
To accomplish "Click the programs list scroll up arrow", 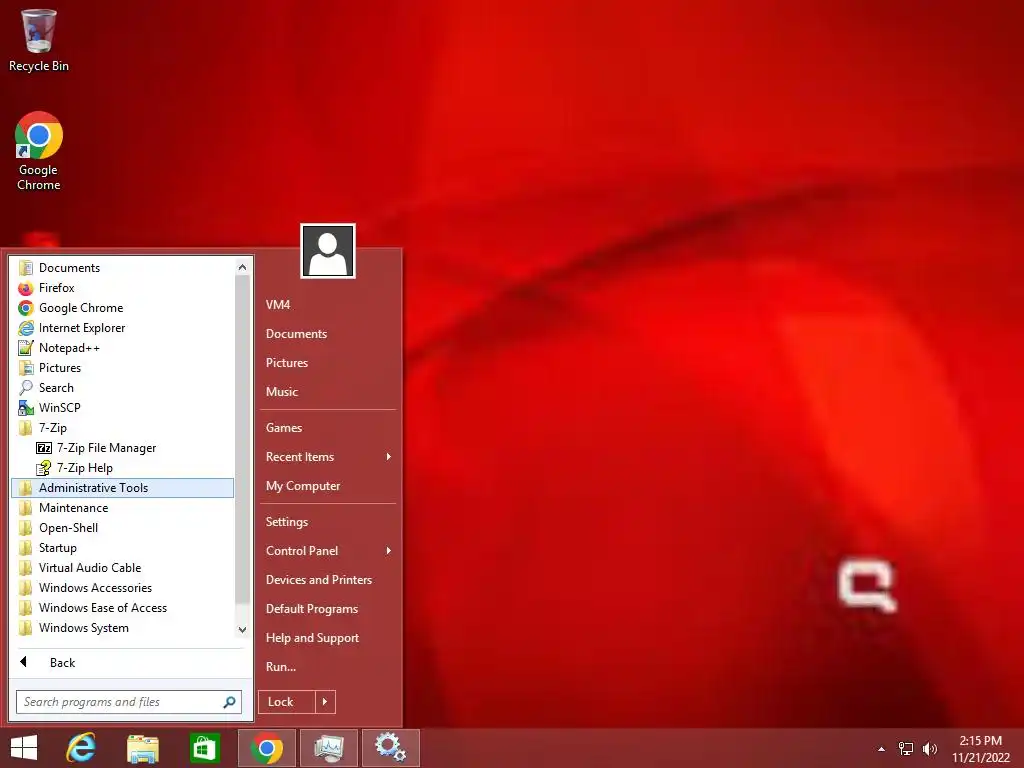I will tap(242, 267).
